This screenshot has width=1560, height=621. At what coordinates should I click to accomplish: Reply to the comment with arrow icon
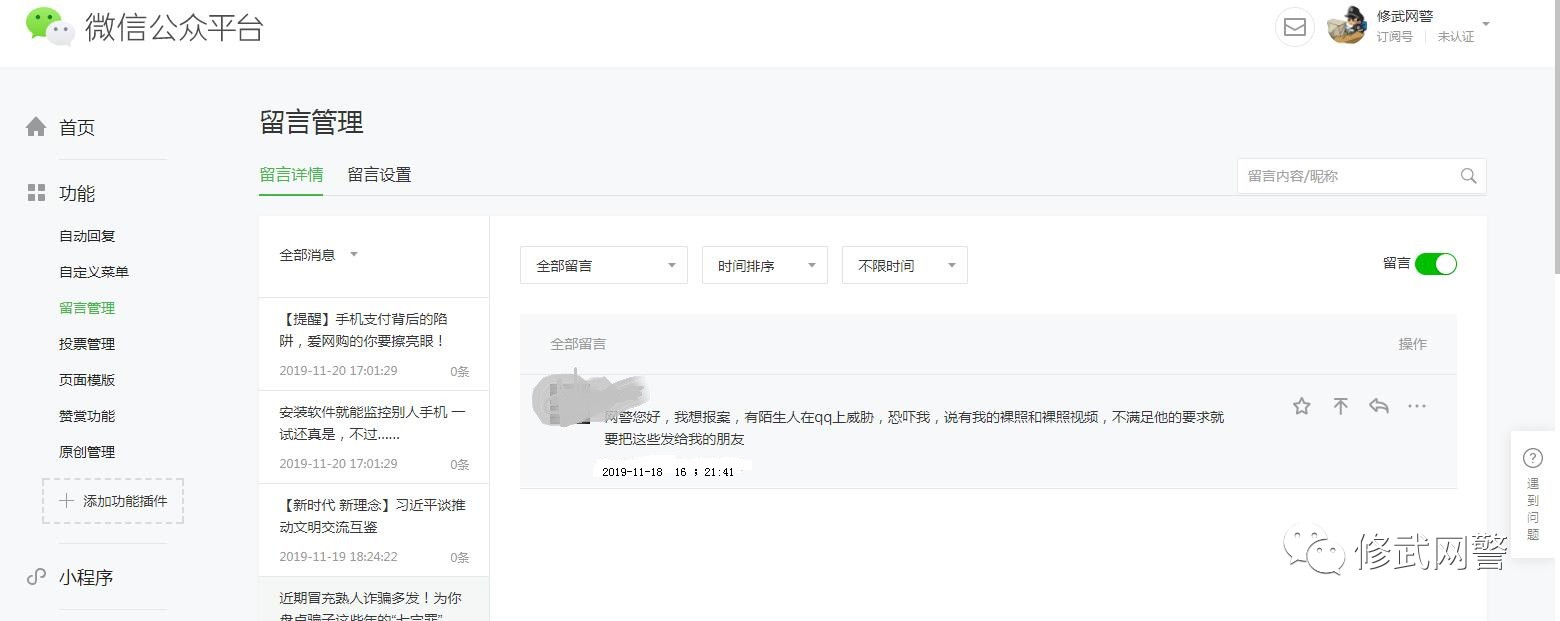pos(1379,406)
